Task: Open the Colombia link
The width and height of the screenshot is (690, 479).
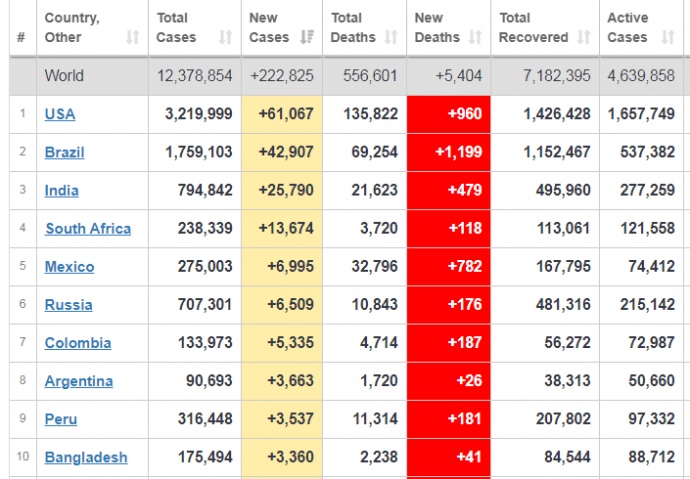Action: tap(78, 343)
